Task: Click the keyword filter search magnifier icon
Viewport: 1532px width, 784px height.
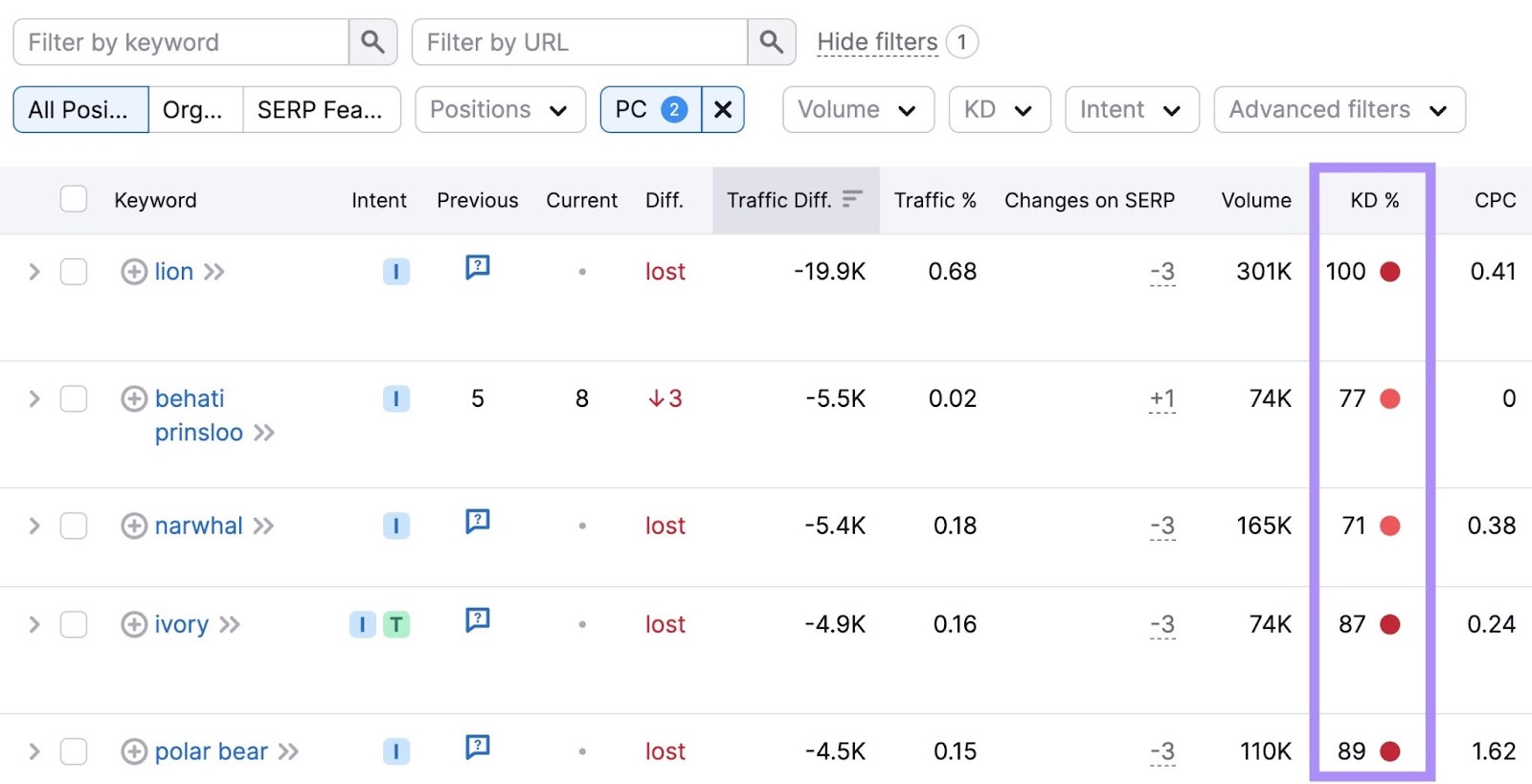Action: 372,42
